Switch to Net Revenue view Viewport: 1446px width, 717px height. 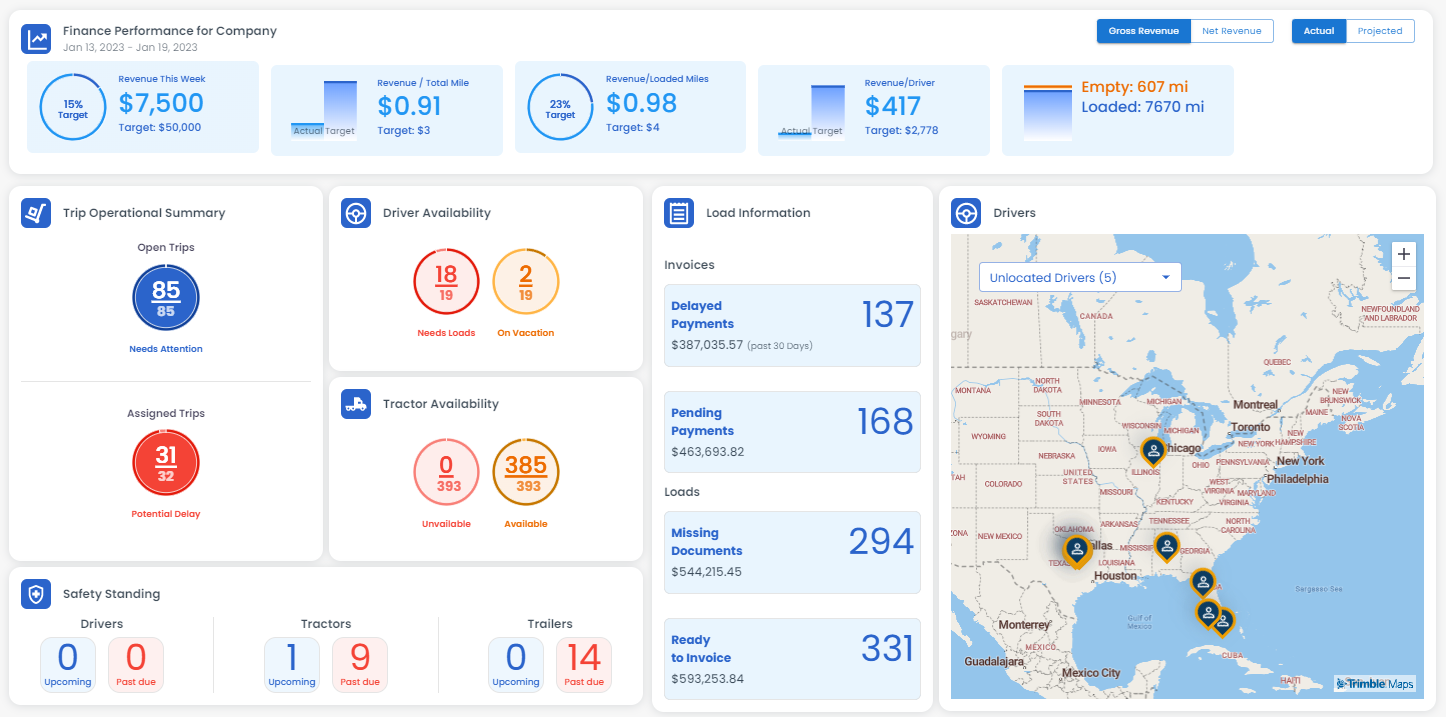pos(1232,31)
